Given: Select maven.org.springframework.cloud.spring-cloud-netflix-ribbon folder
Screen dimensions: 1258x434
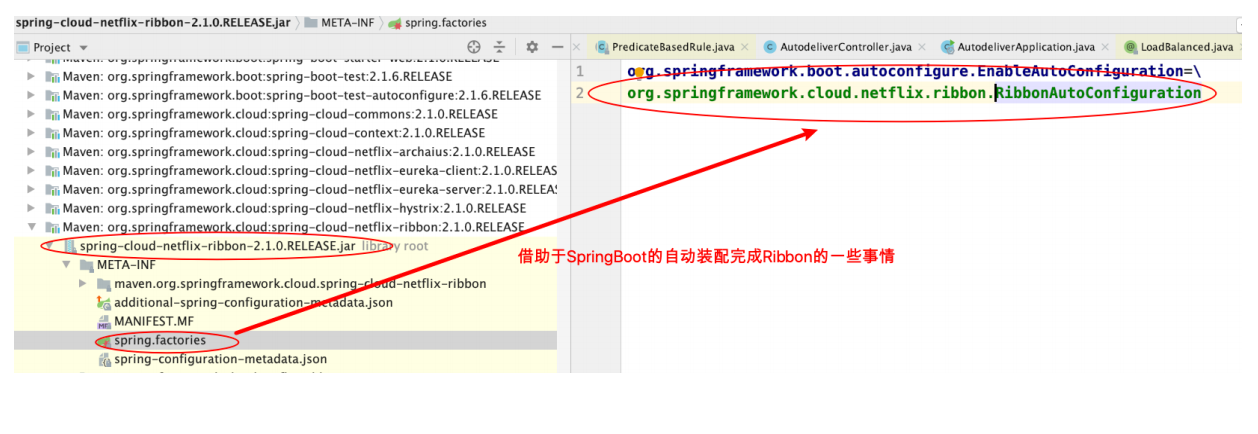Looking at the screenshot, I should (285, 284).
